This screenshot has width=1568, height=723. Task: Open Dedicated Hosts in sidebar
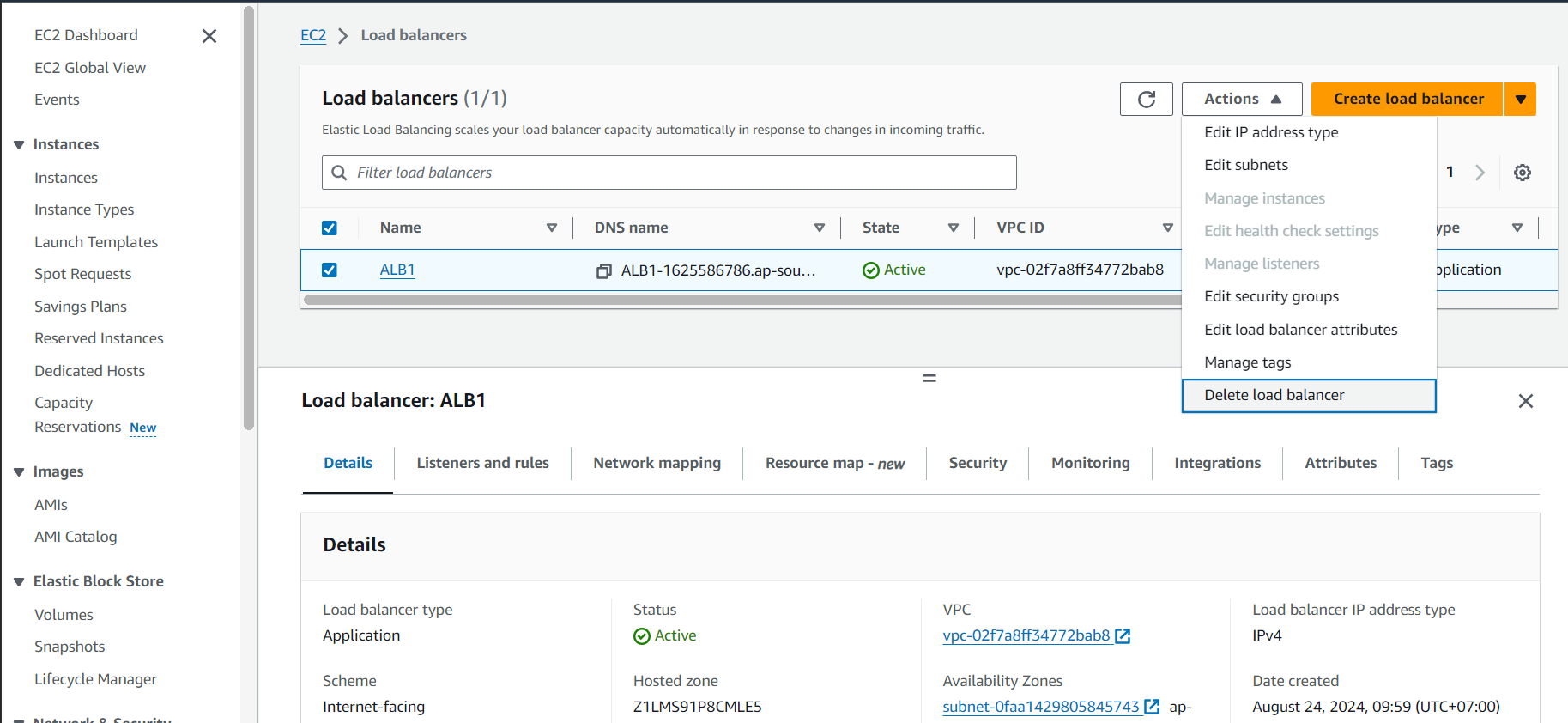(90, 371)
